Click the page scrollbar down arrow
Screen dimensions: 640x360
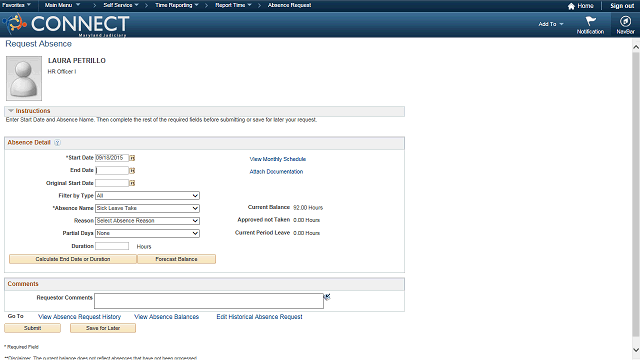[636, 350]
